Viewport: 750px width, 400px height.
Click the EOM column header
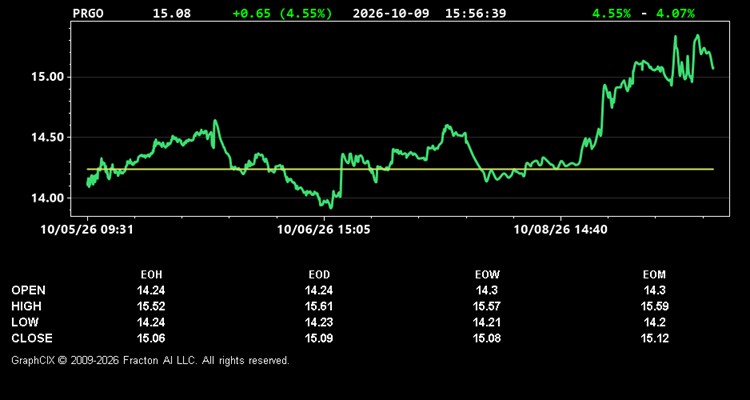654,275
